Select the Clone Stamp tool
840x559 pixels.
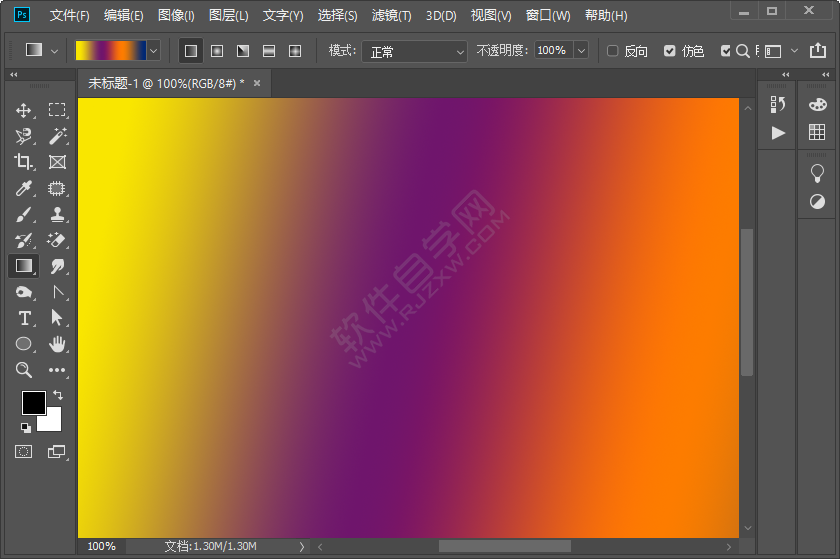(x=57, y=214)
